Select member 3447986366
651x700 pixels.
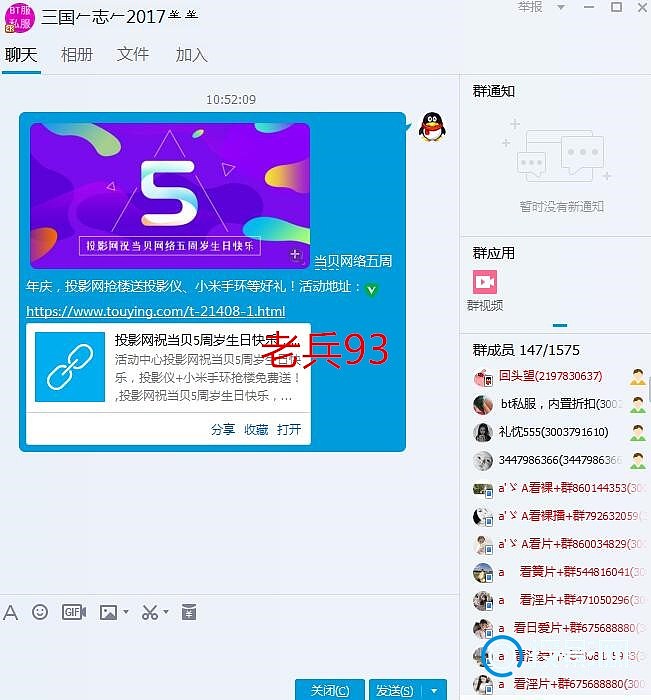[x=559, y=460]
